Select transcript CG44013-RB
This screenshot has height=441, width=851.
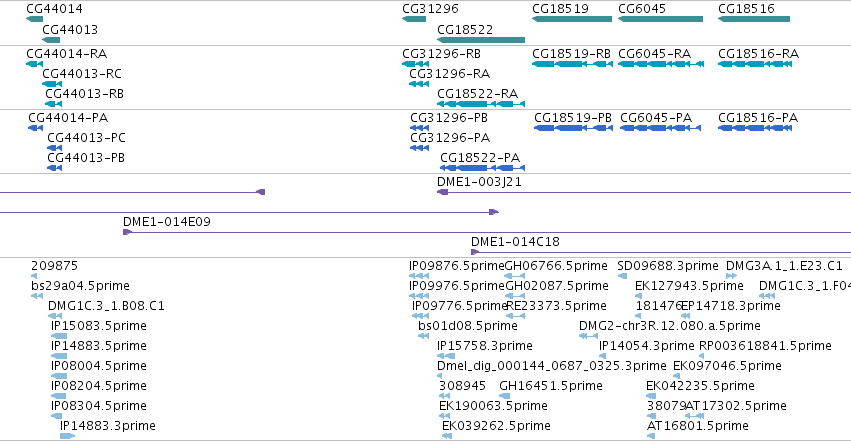pos(54,104)
